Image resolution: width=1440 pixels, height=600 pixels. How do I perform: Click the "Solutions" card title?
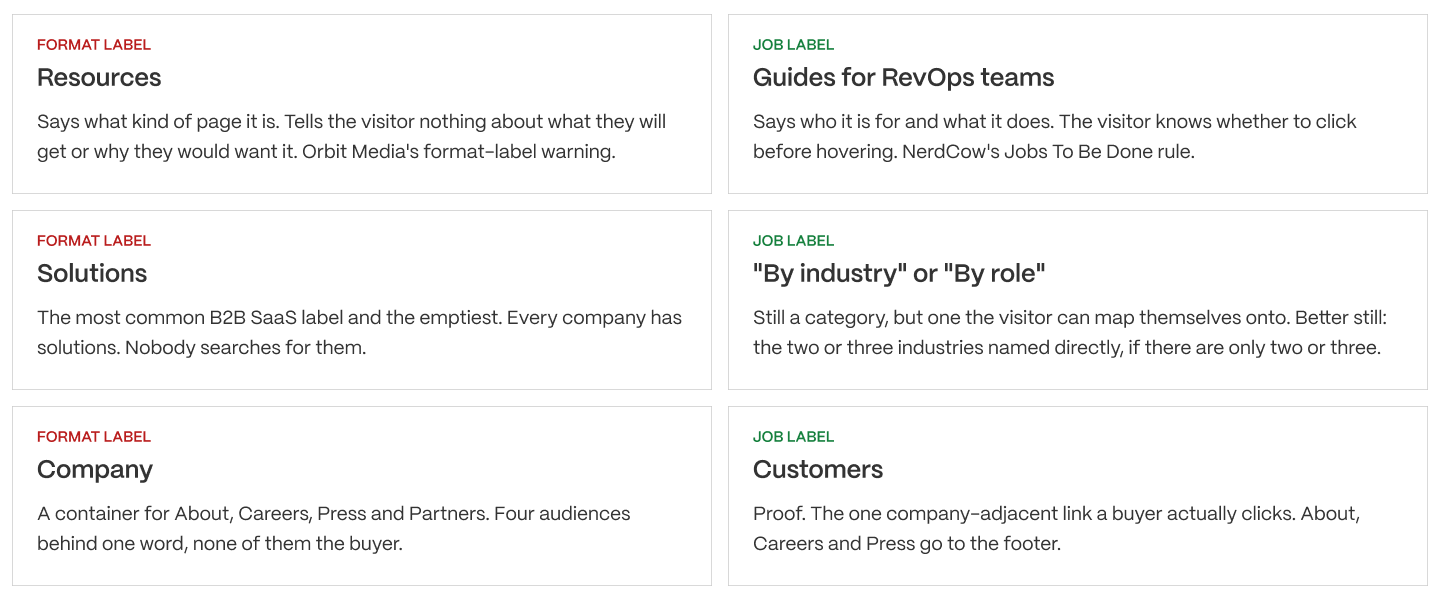point(92,273)
